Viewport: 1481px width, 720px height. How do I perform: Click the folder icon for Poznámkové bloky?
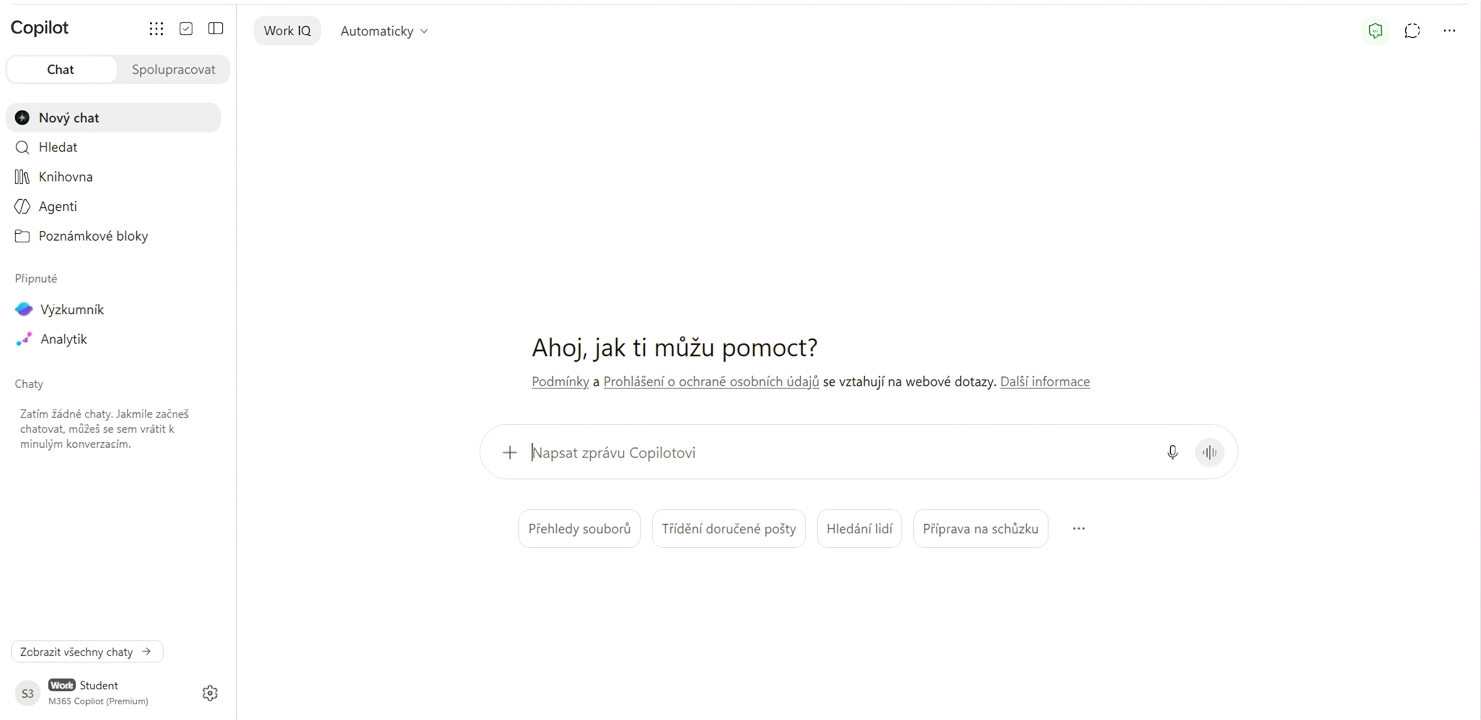click(x=22, y=236)
